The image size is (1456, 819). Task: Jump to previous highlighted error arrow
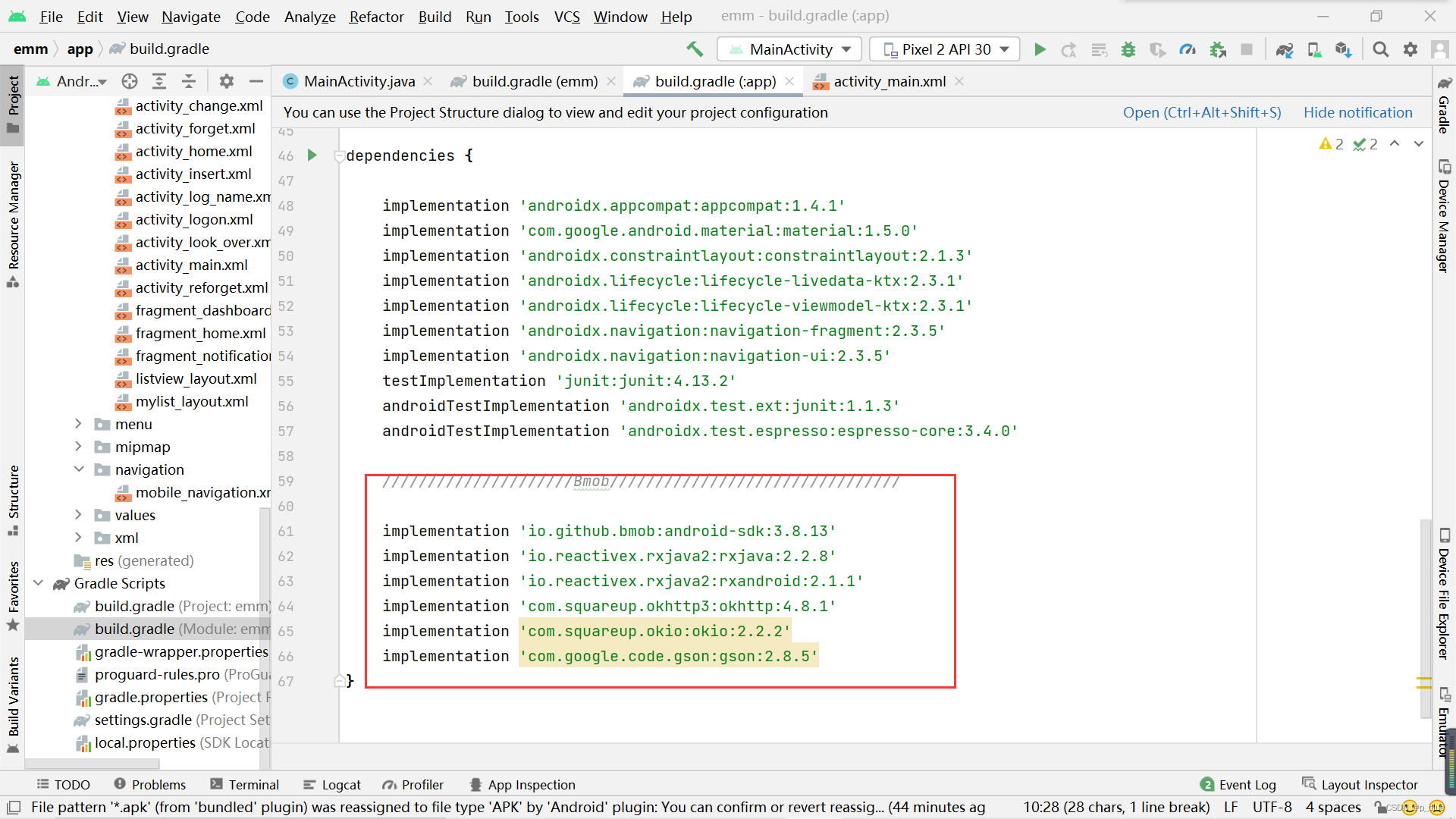coord(1395,143)
